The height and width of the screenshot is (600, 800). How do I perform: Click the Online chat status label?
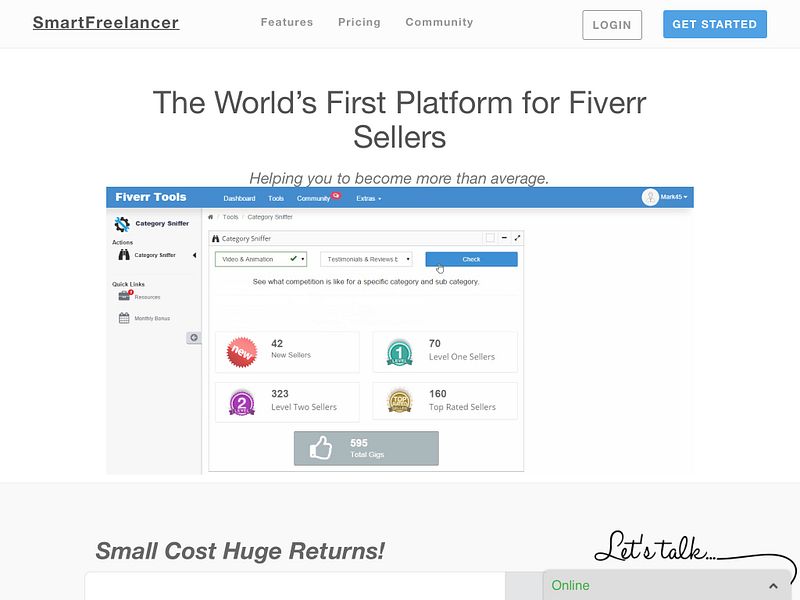tap(570, 585)
